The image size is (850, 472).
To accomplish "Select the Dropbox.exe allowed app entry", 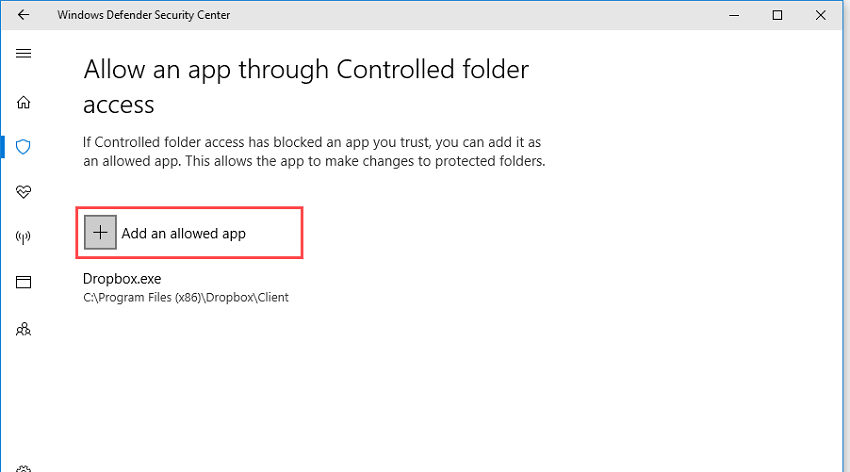I will (122, 279).
